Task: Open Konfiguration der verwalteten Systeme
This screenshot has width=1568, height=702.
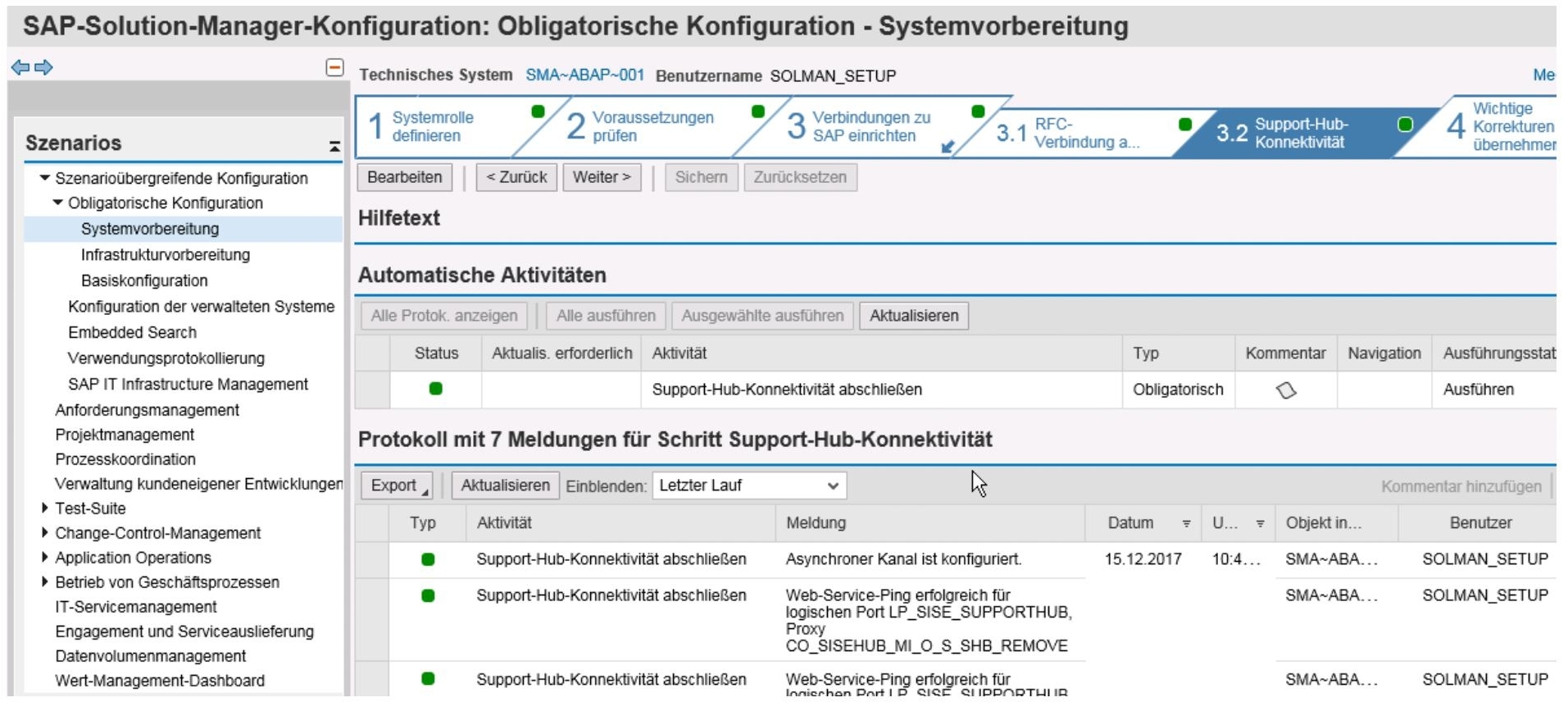Action: [202, 307]
